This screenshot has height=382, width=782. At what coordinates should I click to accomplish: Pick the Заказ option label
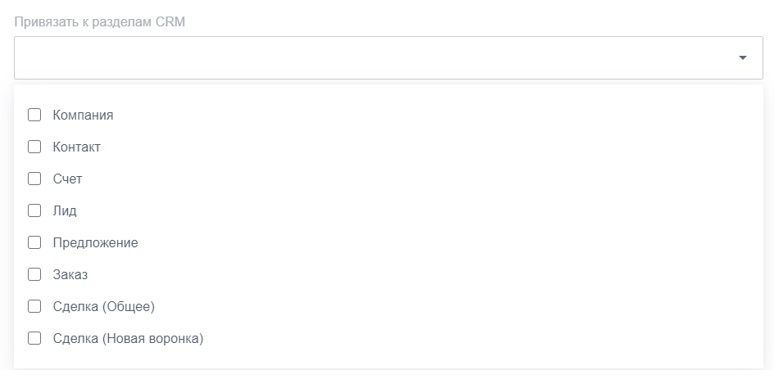click(70, 275)
